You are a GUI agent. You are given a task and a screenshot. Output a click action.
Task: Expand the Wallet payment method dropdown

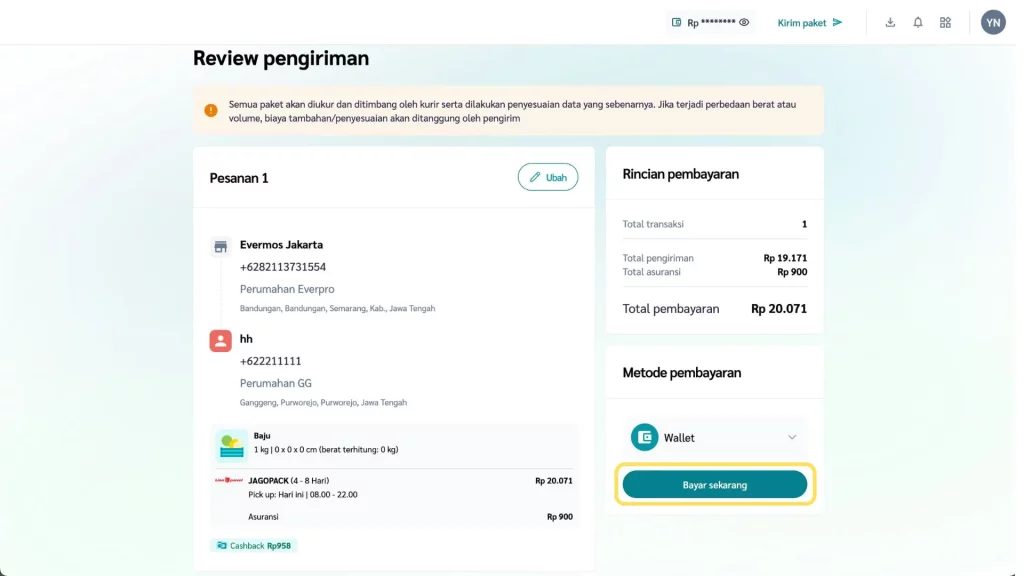[792, 437]
